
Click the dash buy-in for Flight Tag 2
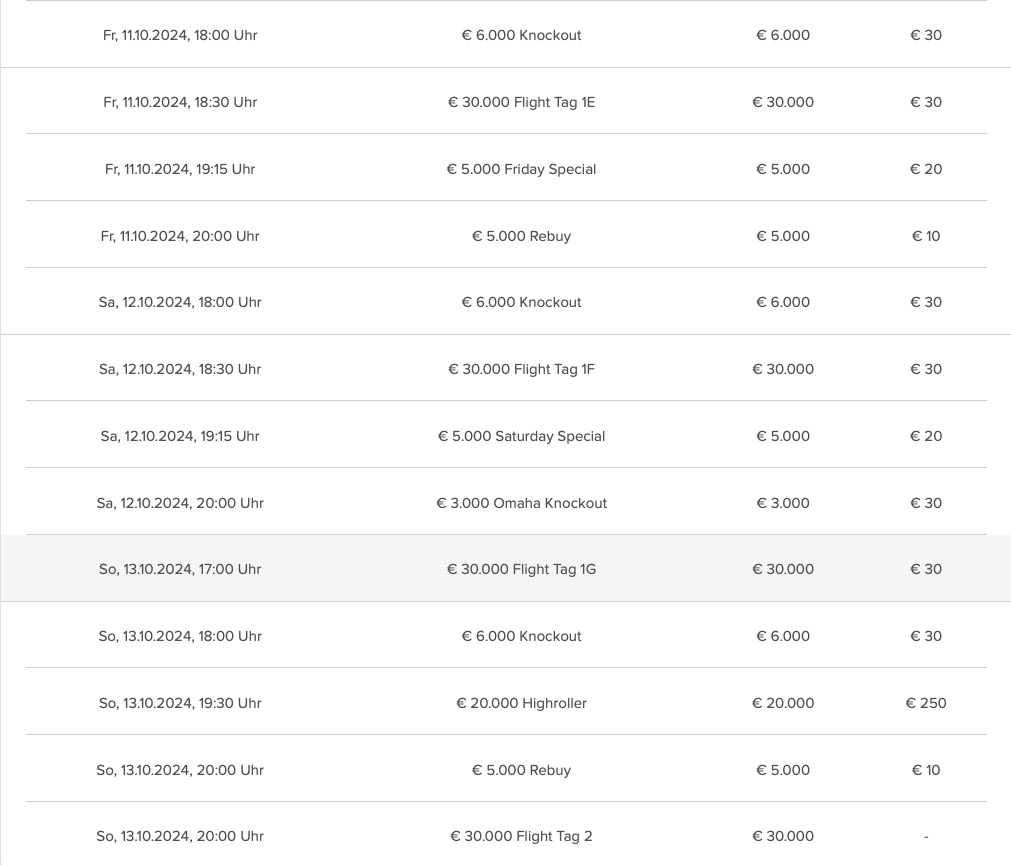pyautogui.click(x=926, y=836)
